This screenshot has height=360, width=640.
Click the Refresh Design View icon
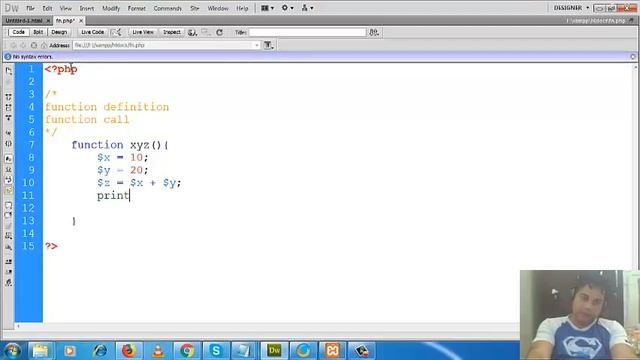point(219,32)
